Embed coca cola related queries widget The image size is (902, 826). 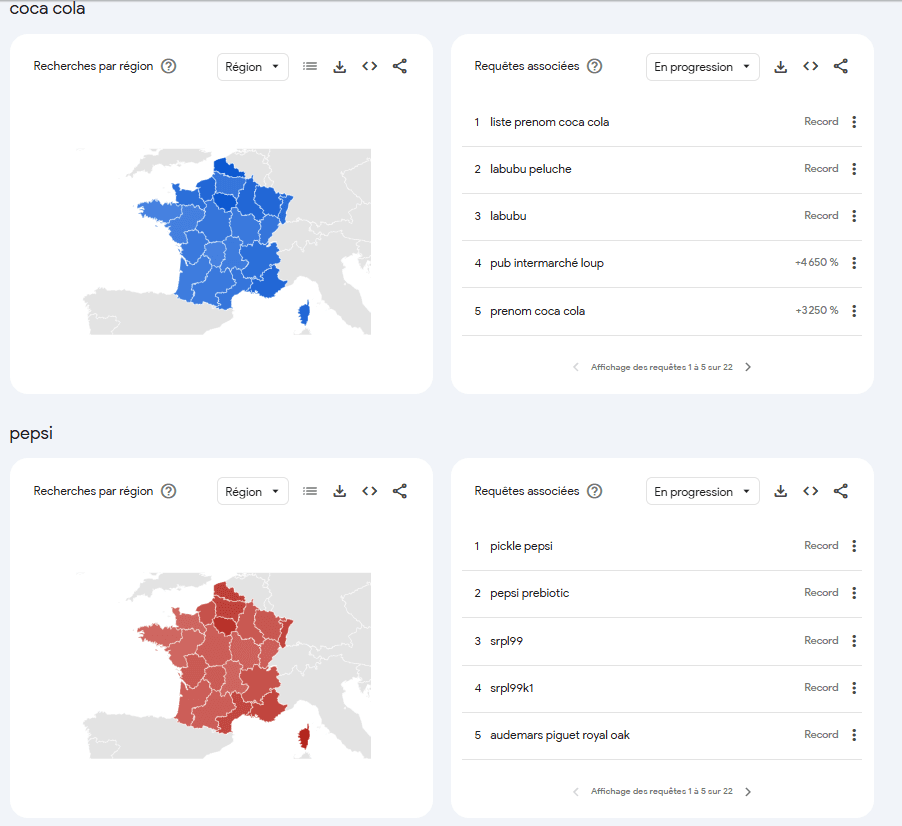(811, 66)
